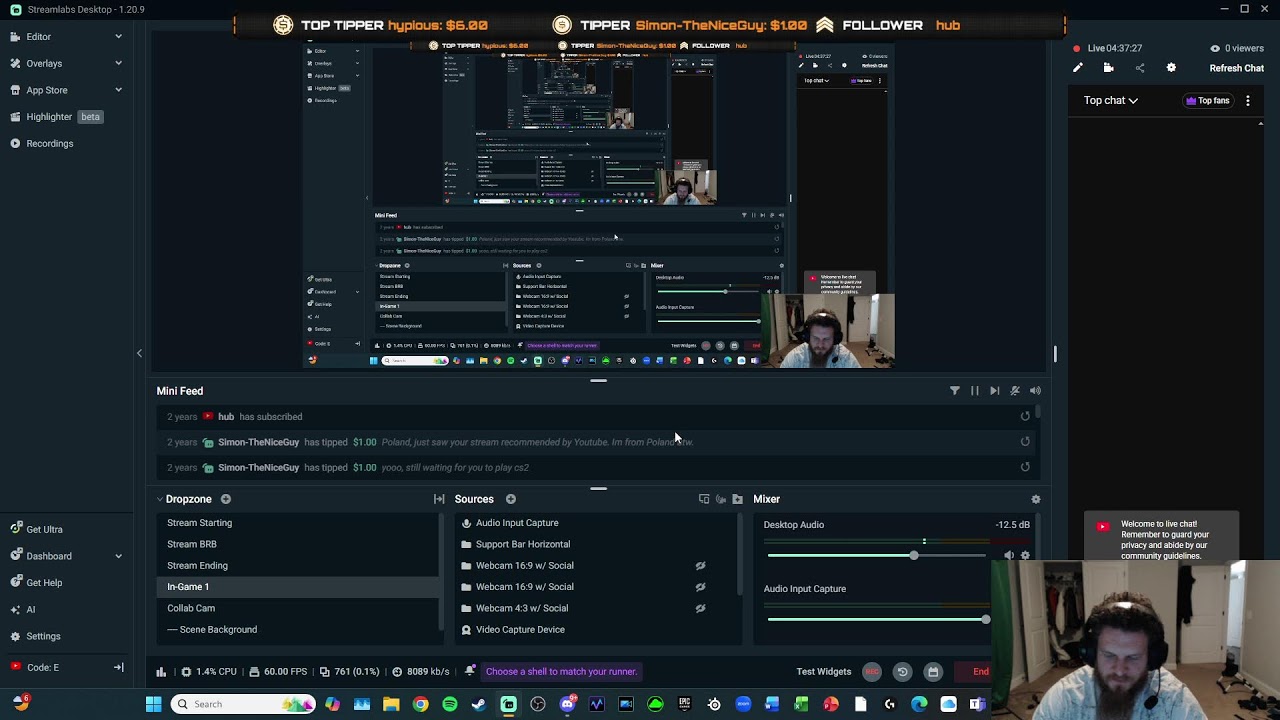This screenshot has width=1280, height=720.
Task: Click the Windows taskbar Search box
Action: tap(241, 704)
